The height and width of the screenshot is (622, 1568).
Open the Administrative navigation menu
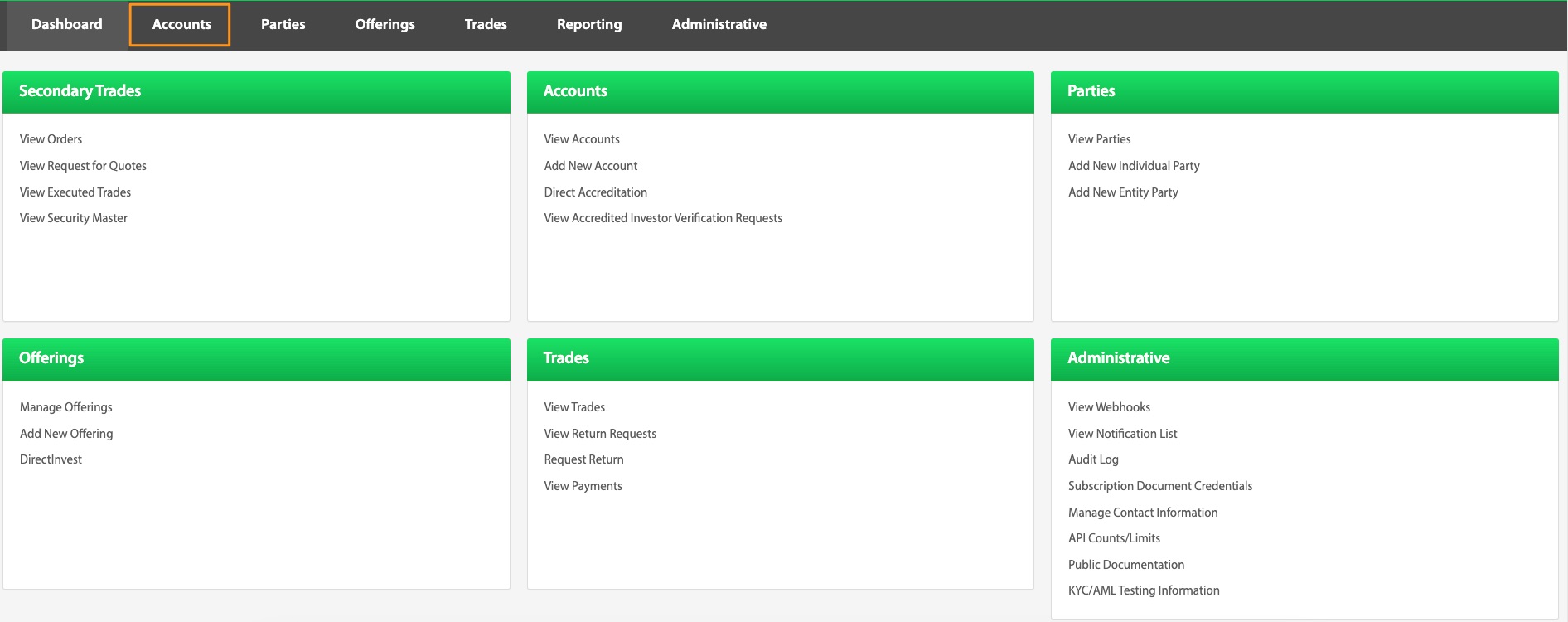pos(719,24)
